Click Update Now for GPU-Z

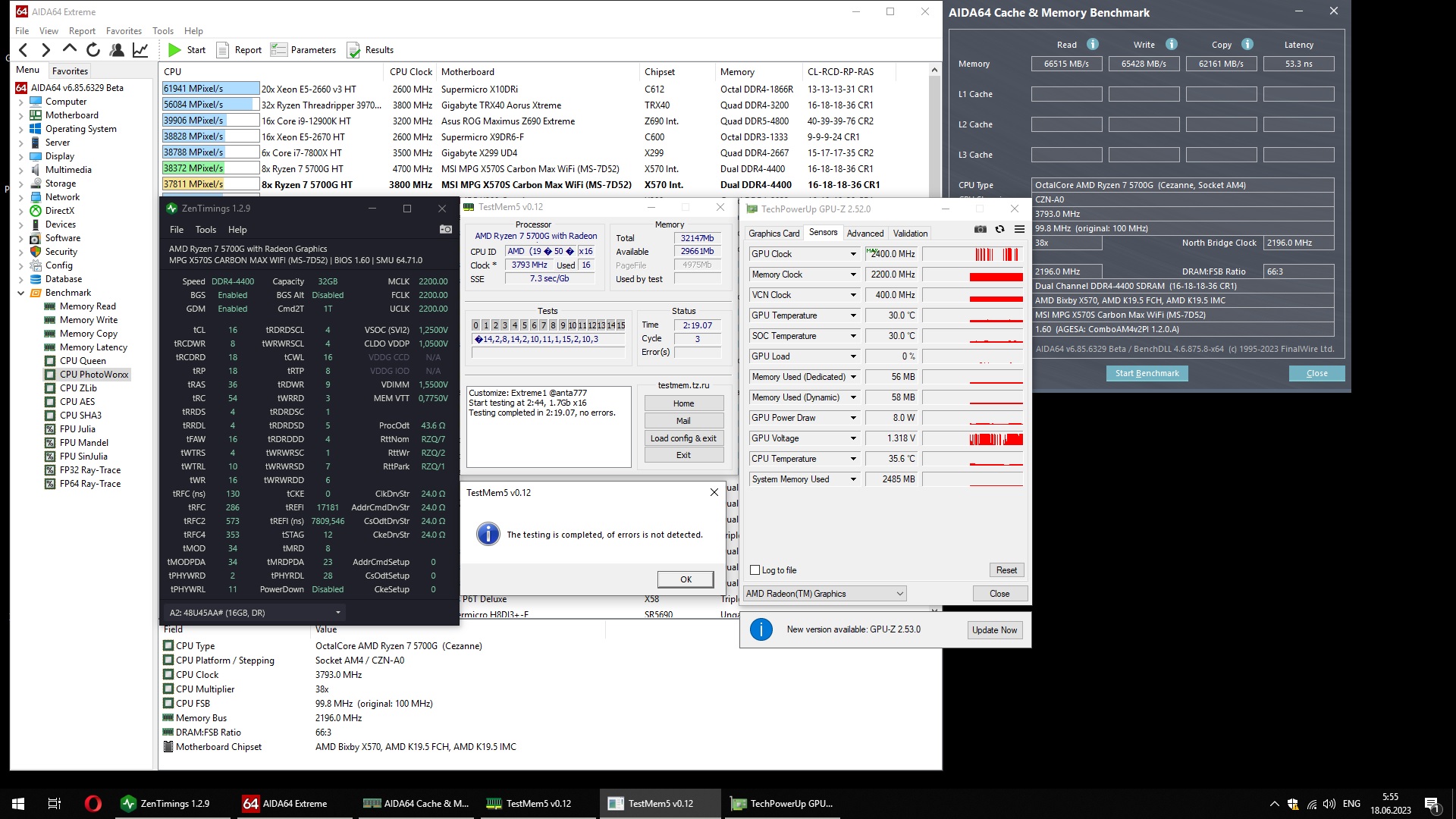pos(994,630)
